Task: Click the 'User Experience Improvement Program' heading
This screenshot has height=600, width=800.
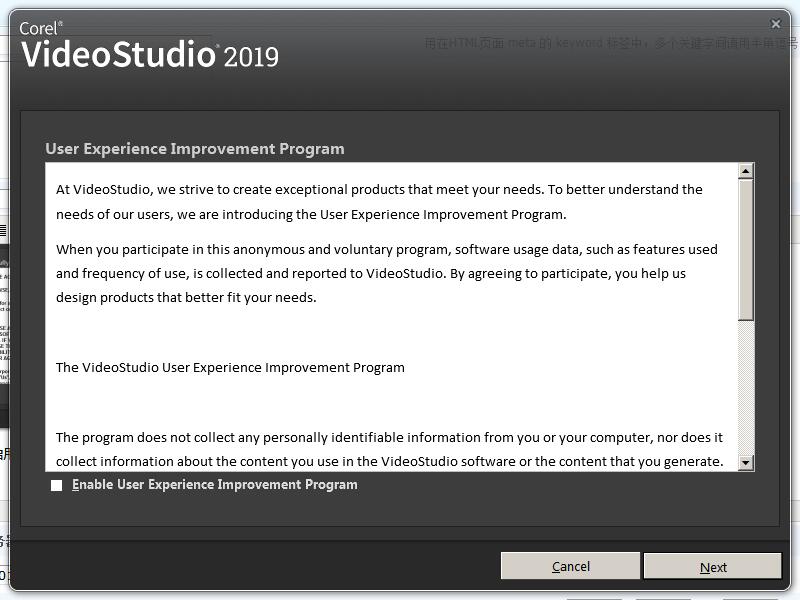Action: (x=195, y=148)
